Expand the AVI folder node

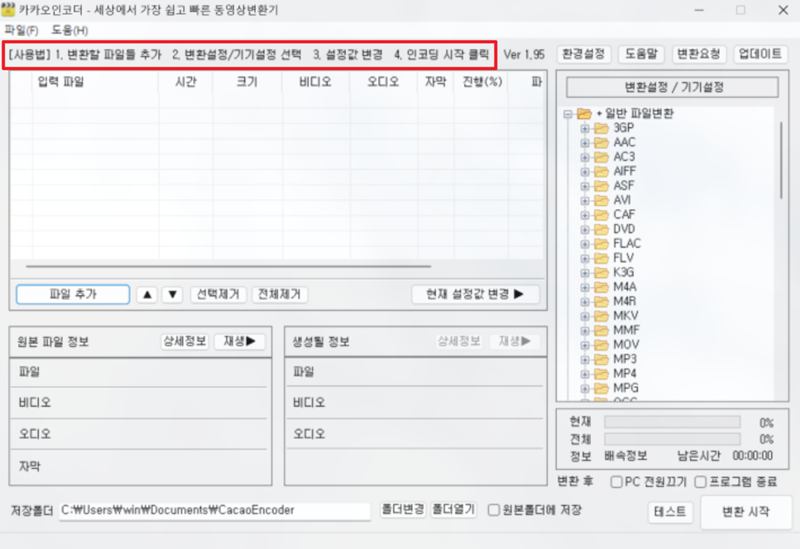pyautogui.click(x=585, y=201)
